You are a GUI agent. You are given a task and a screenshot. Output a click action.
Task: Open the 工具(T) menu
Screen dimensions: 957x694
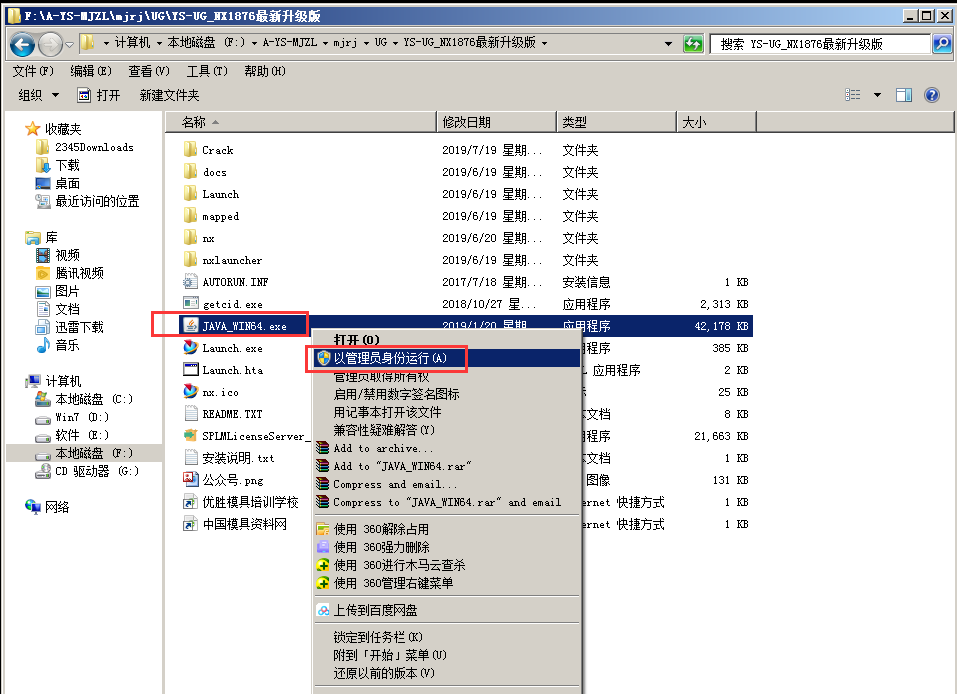coord(207,71)
